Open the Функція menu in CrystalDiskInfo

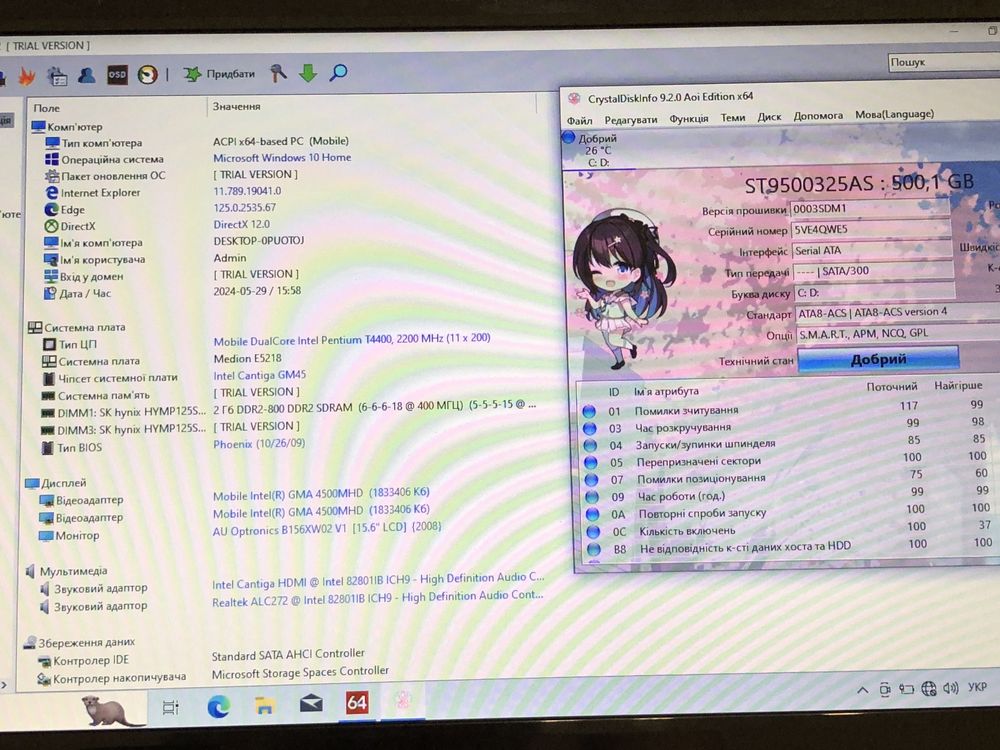(689, 119)
